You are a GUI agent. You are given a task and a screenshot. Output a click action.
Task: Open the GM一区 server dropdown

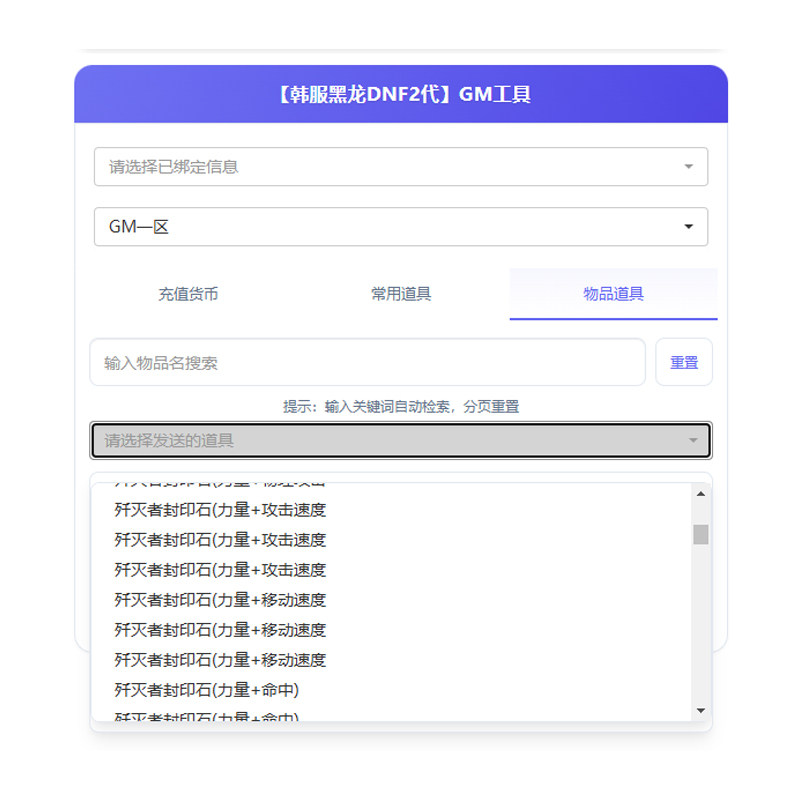[x=401, y=227]
